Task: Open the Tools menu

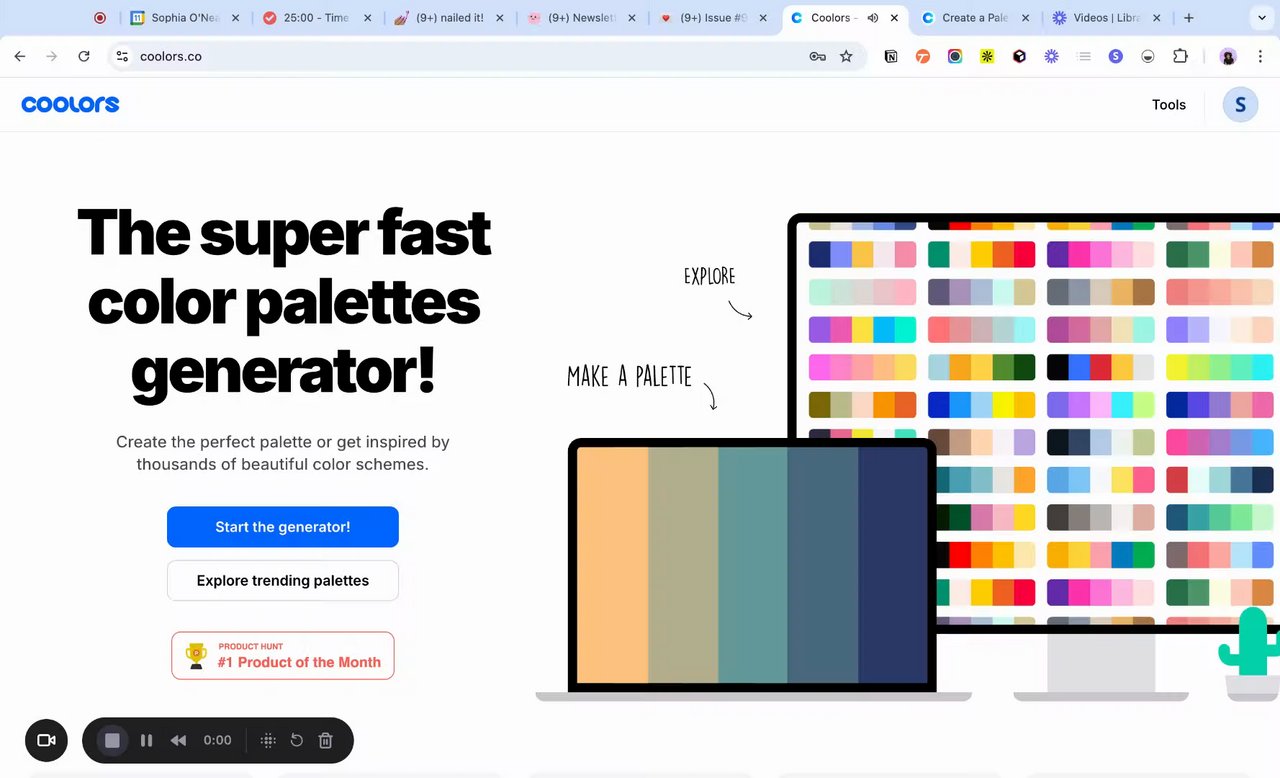Action: 1169,104
